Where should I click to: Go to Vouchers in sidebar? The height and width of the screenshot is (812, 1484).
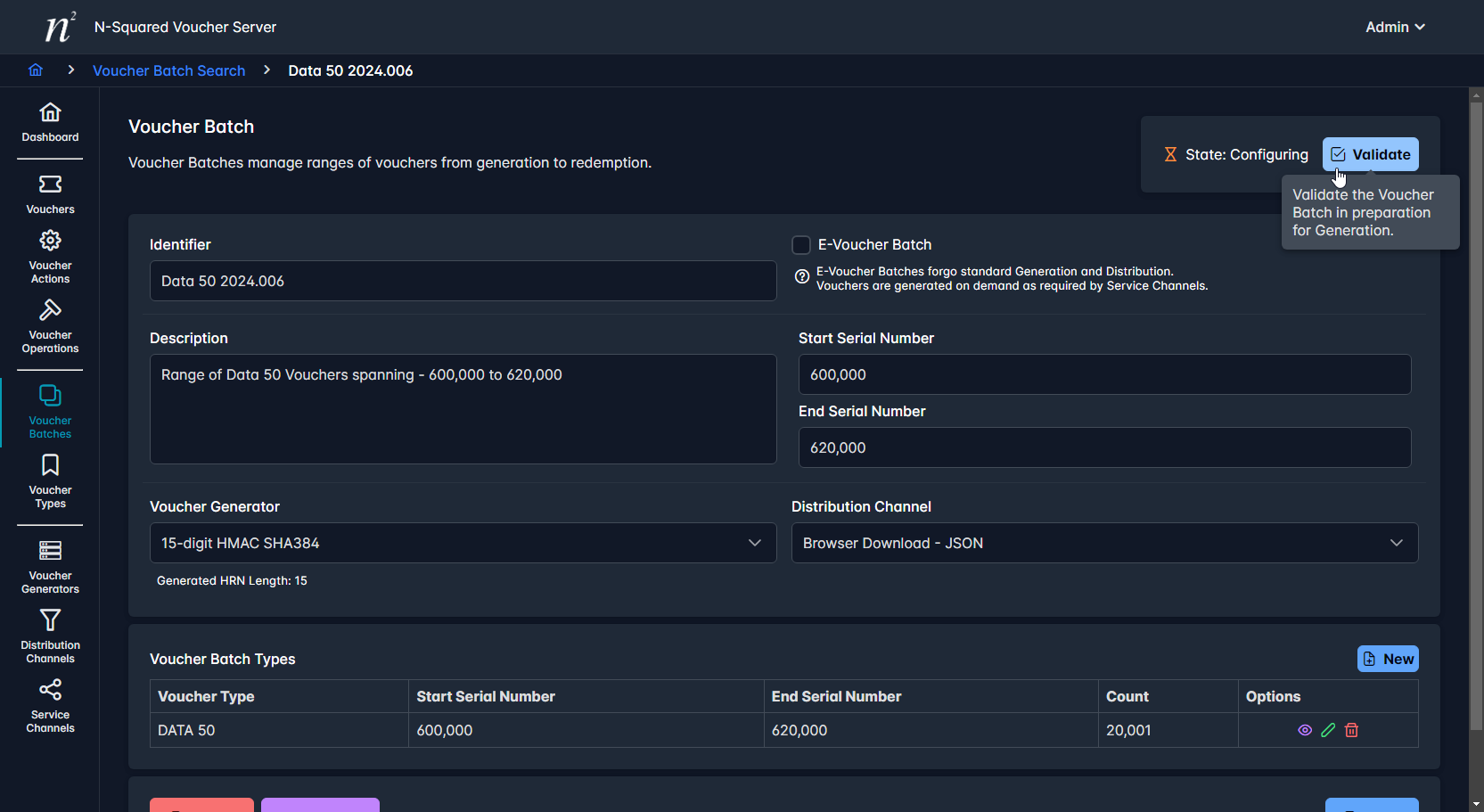click(50, 194)
